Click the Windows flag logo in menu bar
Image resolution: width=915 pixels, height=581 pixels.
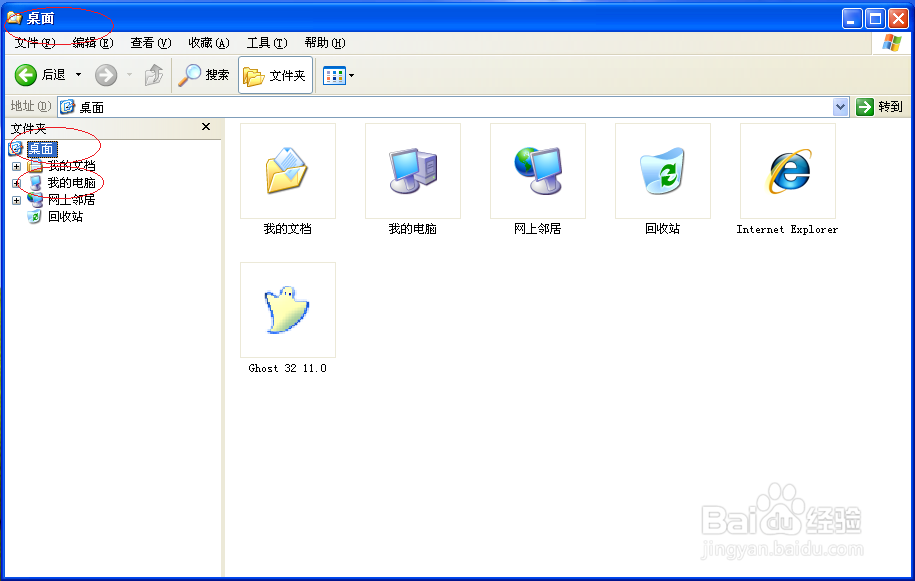[x=891, y=43]
